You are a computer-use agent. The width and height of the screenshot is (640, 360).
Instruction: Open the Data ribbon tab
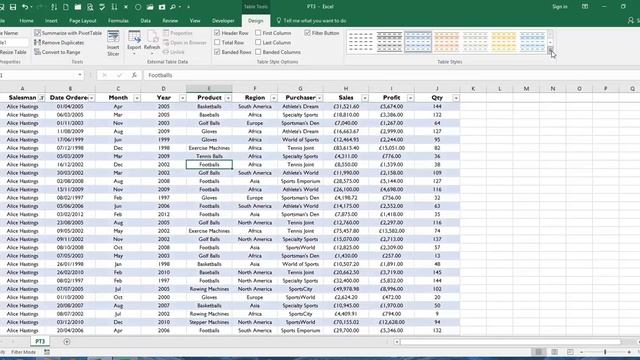tap(146, 21)
